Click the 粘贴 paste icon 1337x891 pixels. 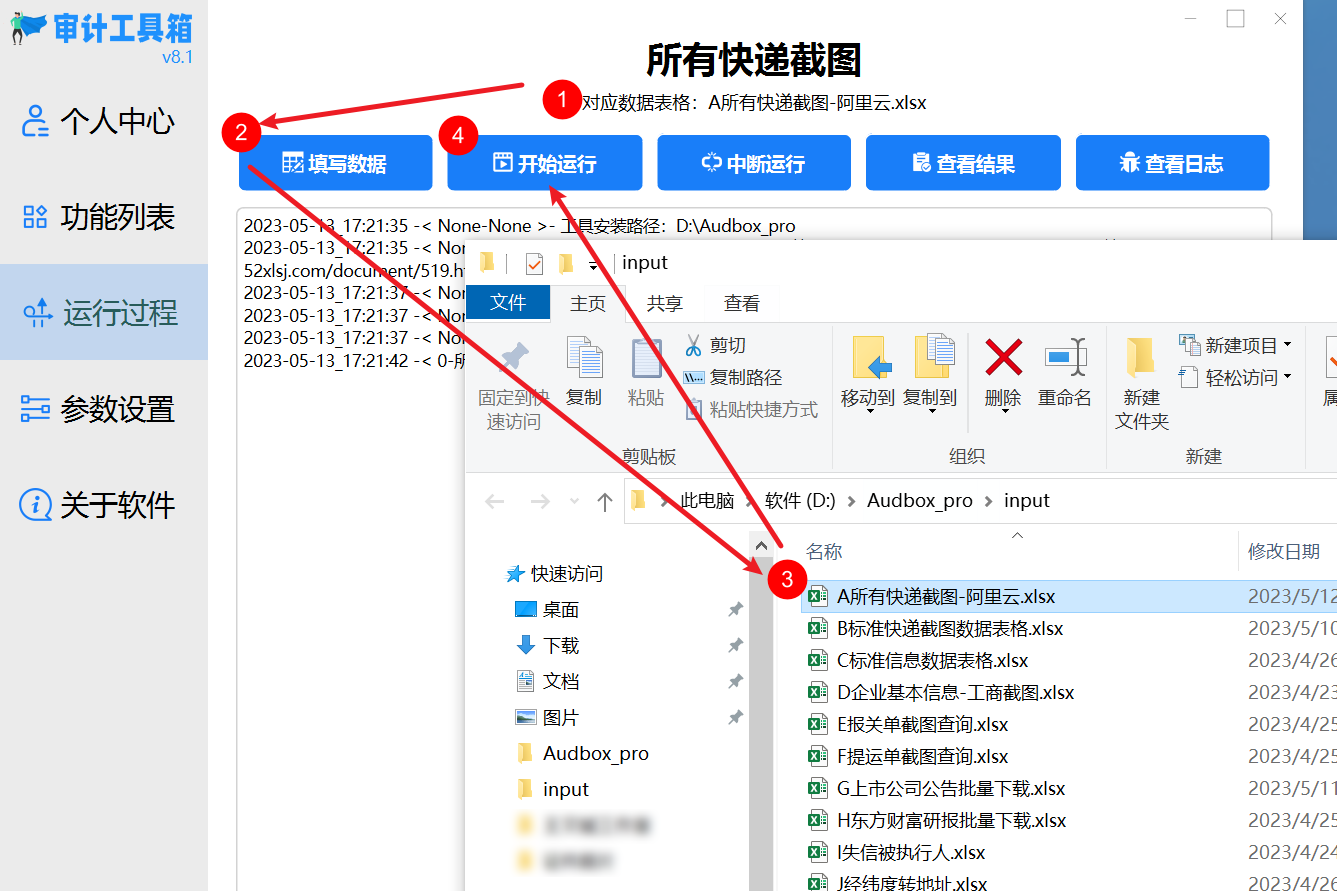[645, 360]
